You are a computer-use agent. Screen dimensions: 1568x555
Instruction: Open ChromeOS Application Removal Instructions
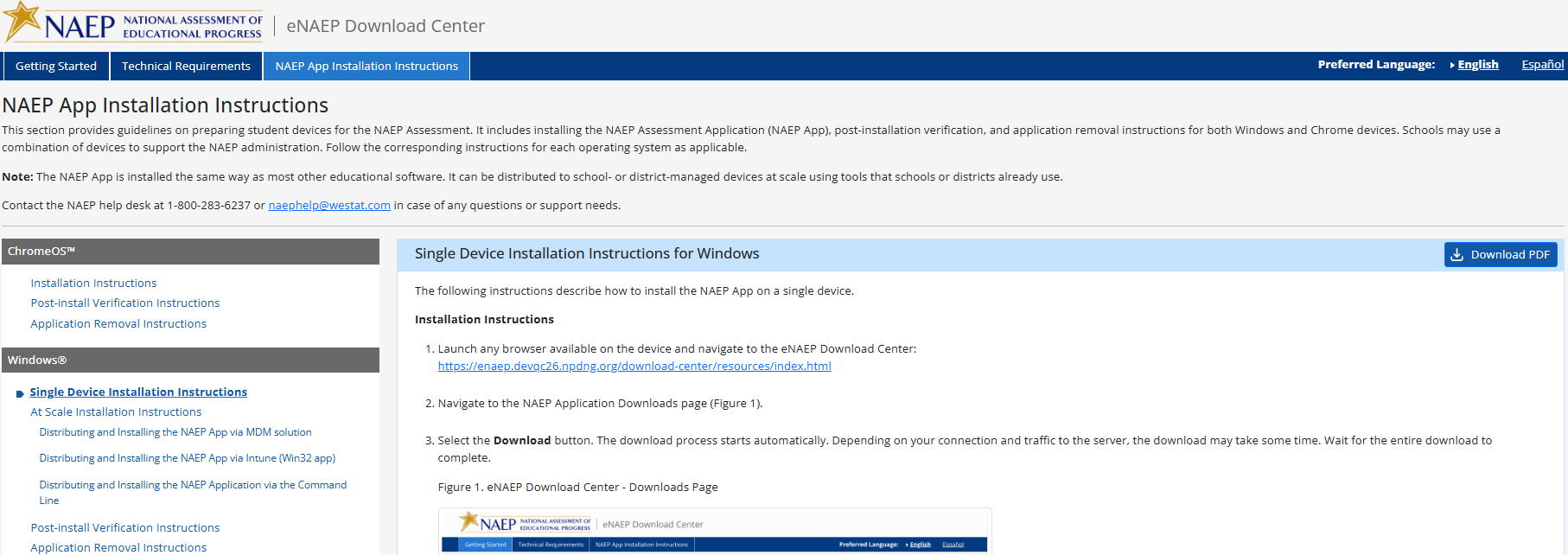pos(118,324)
